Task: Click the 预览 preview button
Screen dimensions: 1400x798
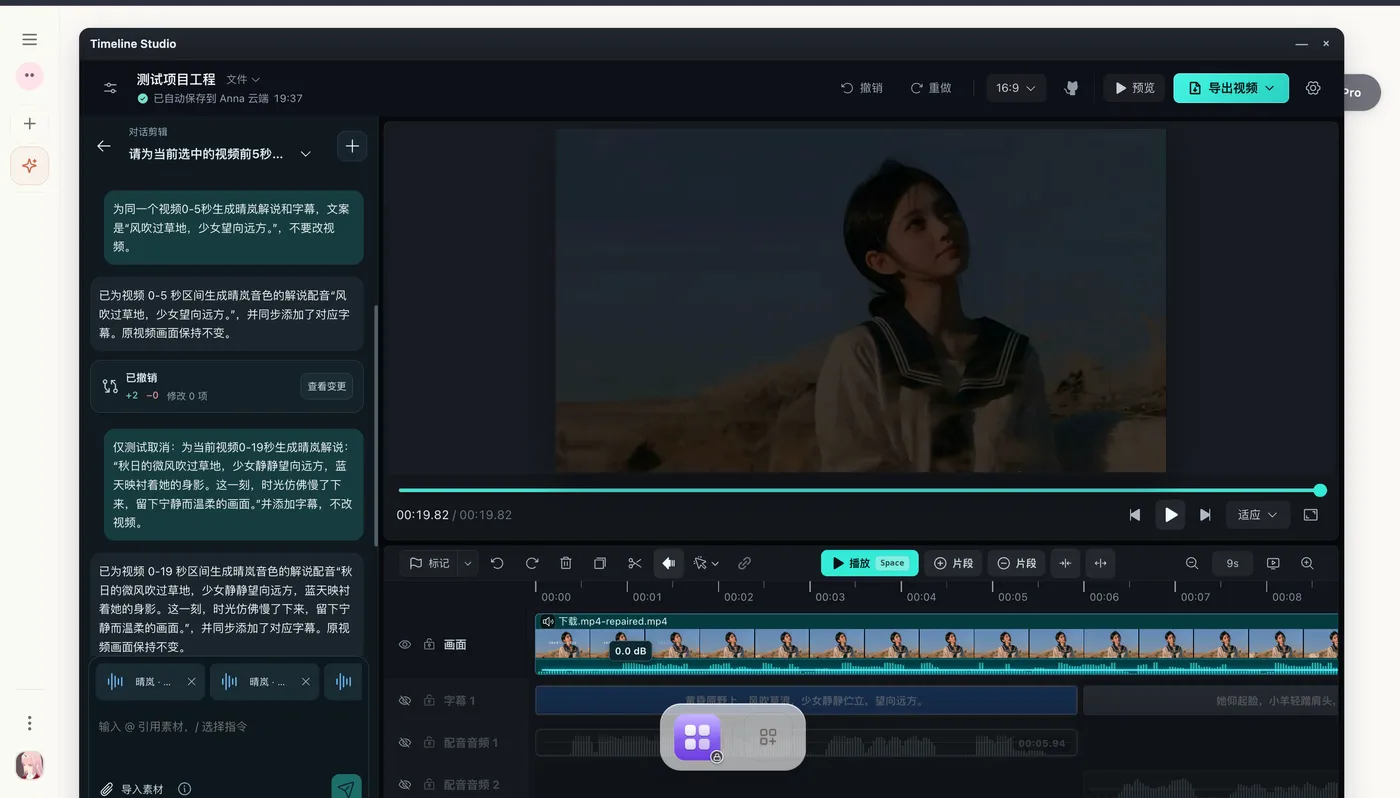Action: (1135, 88)
